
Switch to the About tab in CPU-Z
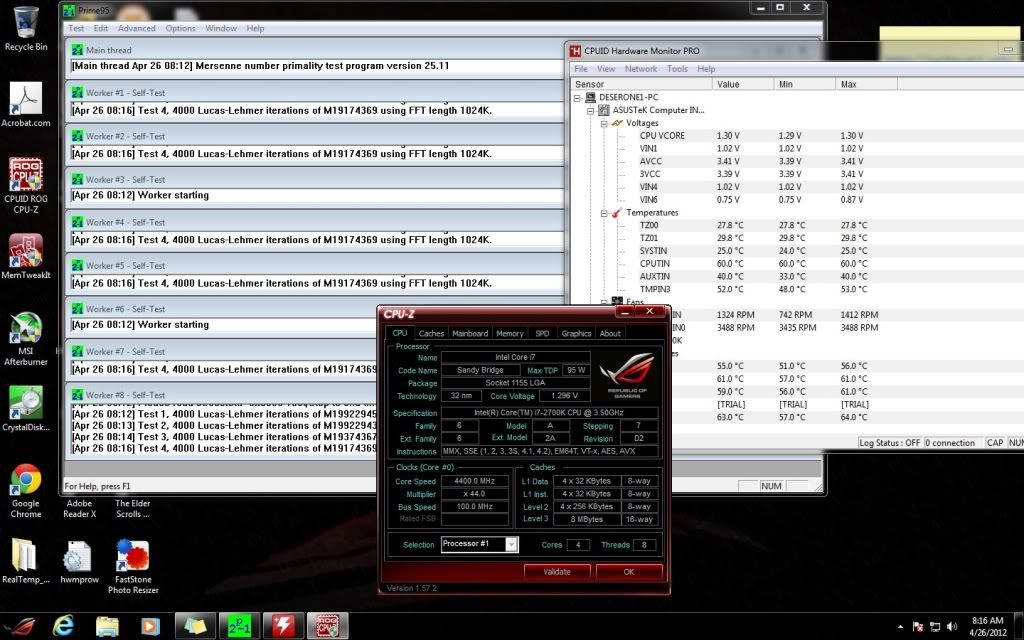click(610, 333)
